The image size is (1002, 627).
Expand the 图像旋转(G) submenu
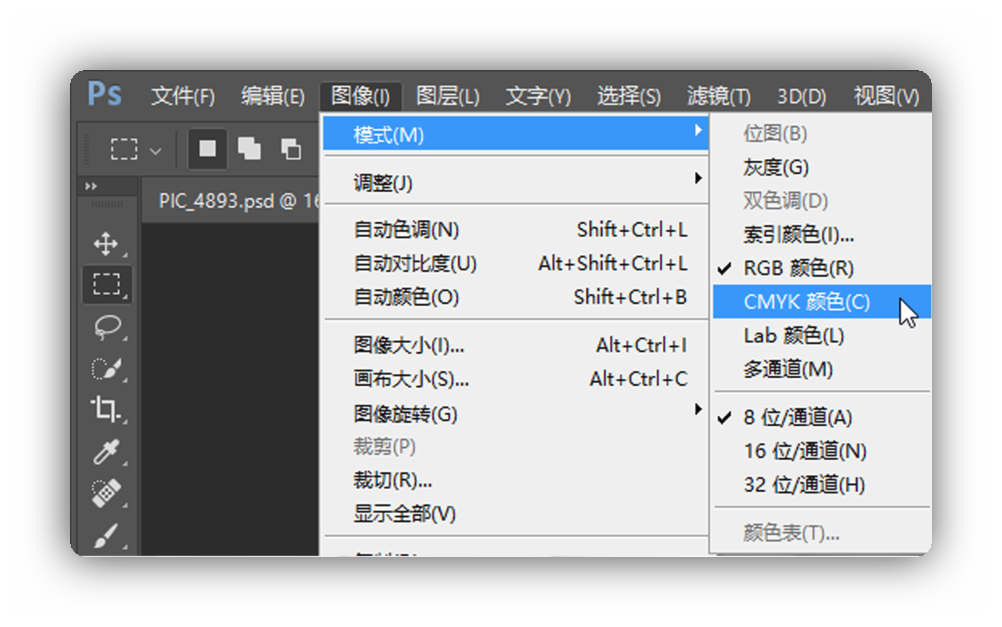pyautogui.click(x=516, y=414)
